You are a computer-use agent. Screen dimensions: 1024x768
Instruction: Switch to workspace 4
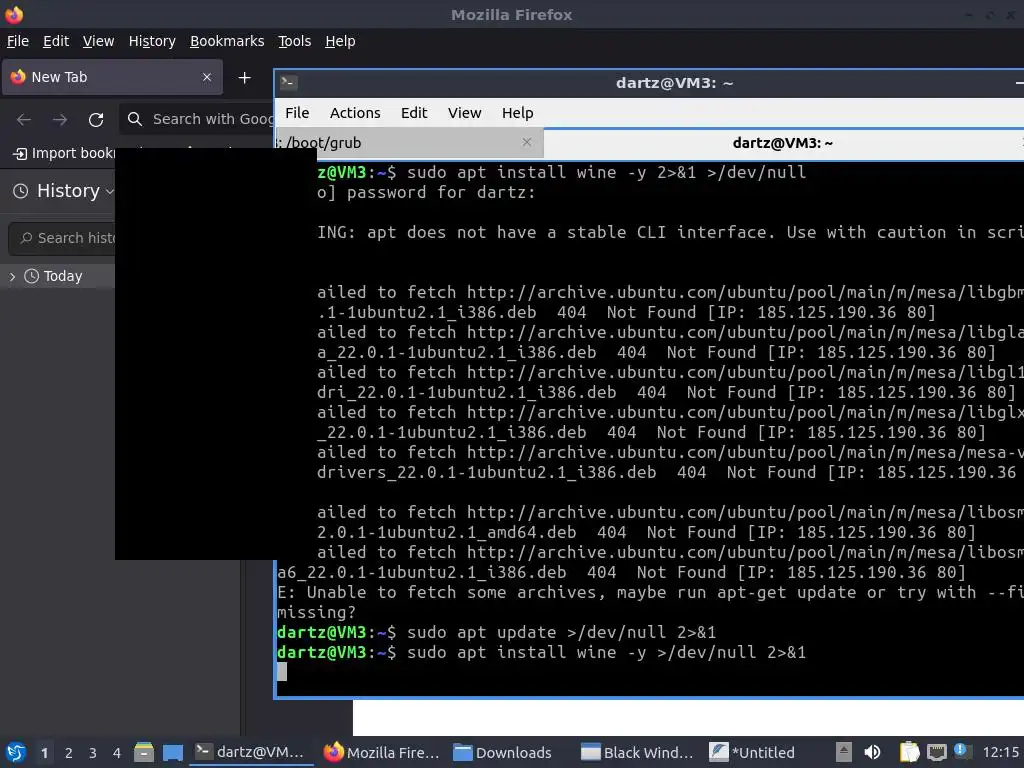click(117, 753)
